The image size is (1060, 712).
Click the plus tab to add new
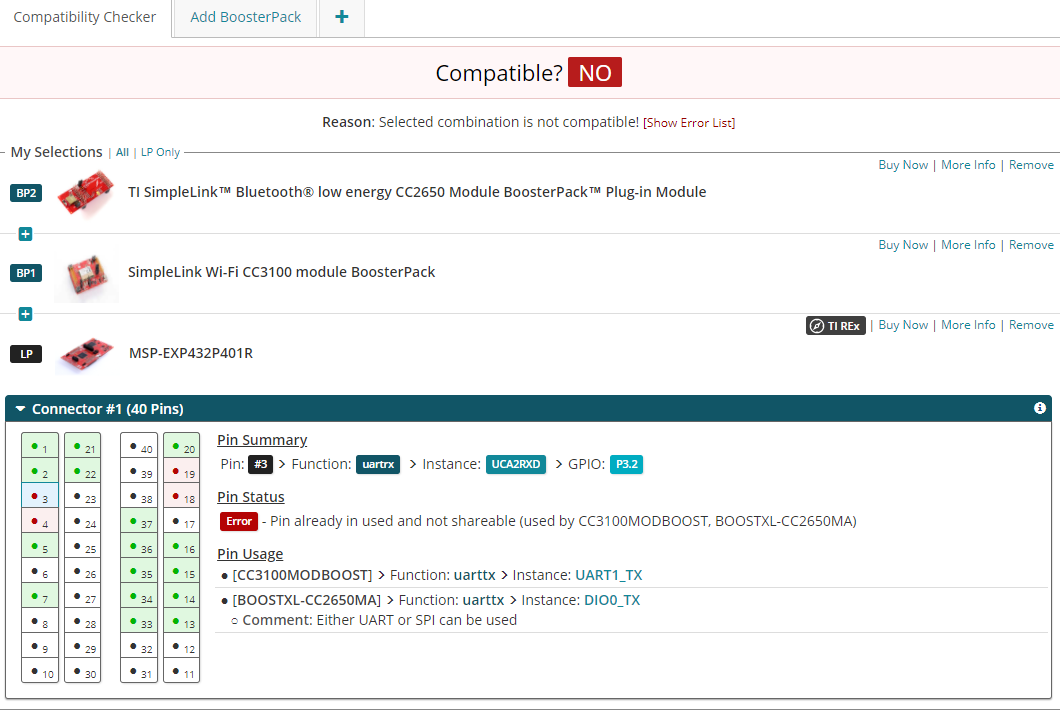342,18
